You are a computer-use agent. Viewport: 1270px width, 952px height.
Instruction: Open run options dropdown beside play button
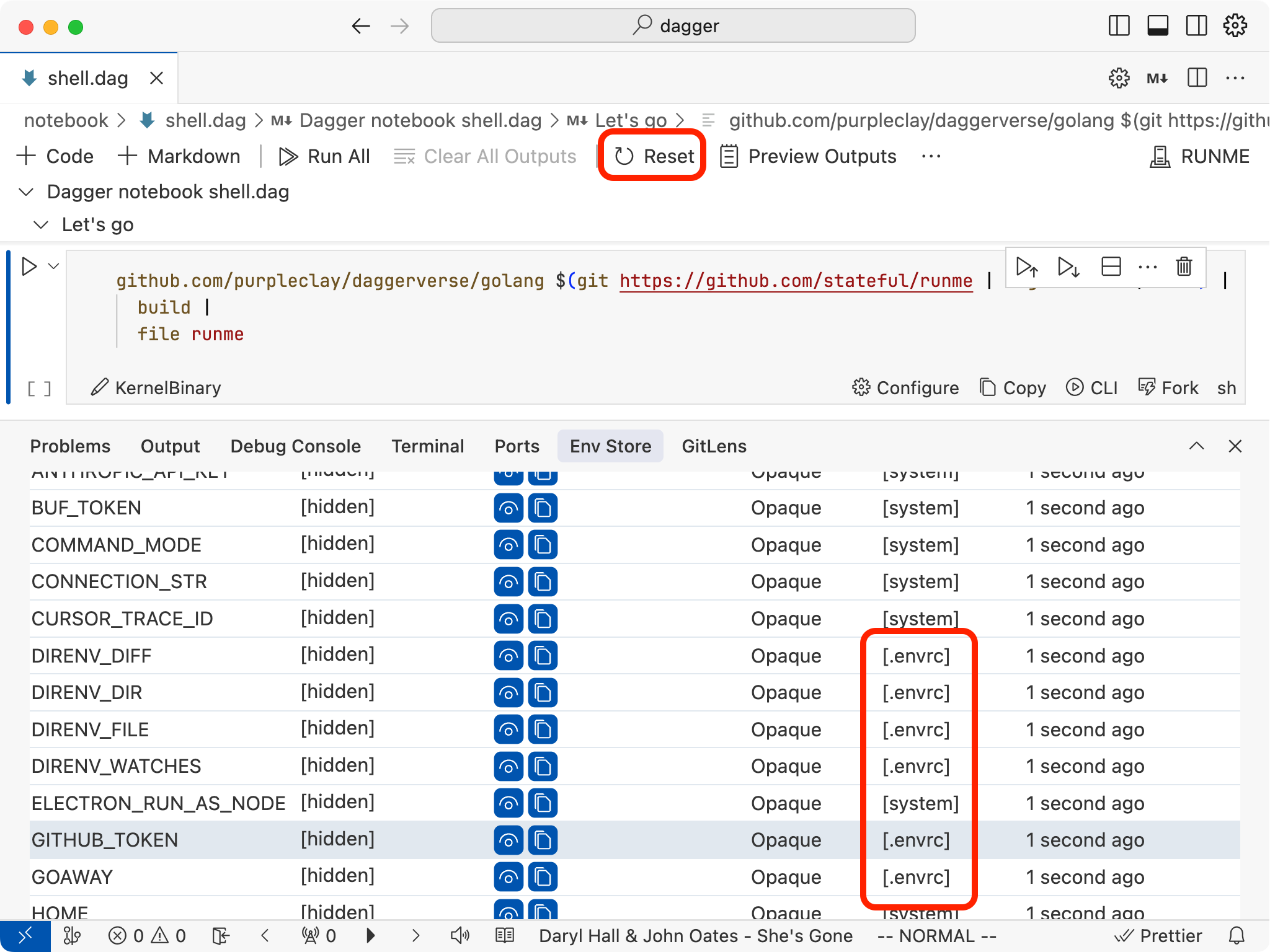pyautogui.click(x=54, y=267)
